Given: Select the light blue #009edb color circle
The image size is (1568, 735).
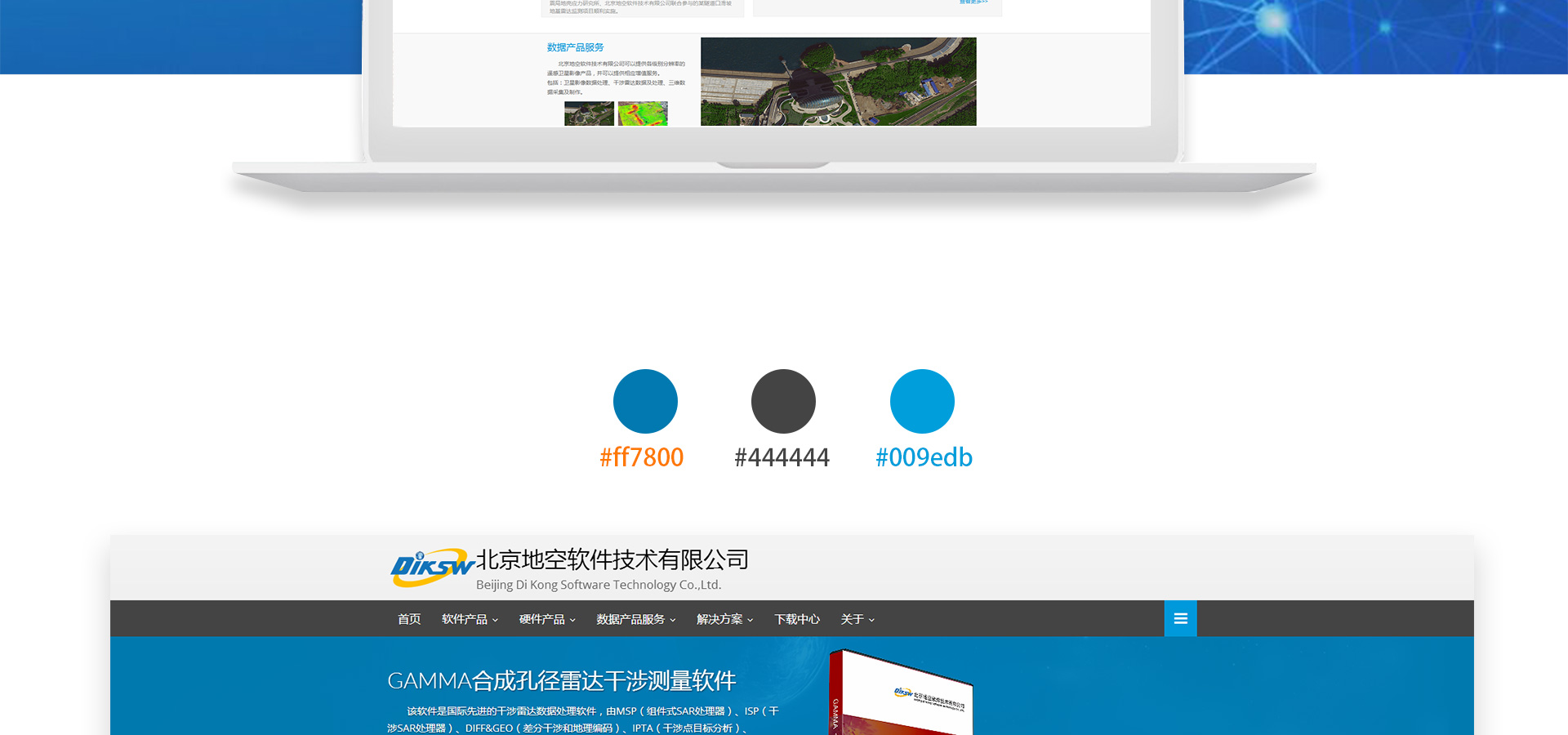Looking at the screenshot, I should point(922,401).
